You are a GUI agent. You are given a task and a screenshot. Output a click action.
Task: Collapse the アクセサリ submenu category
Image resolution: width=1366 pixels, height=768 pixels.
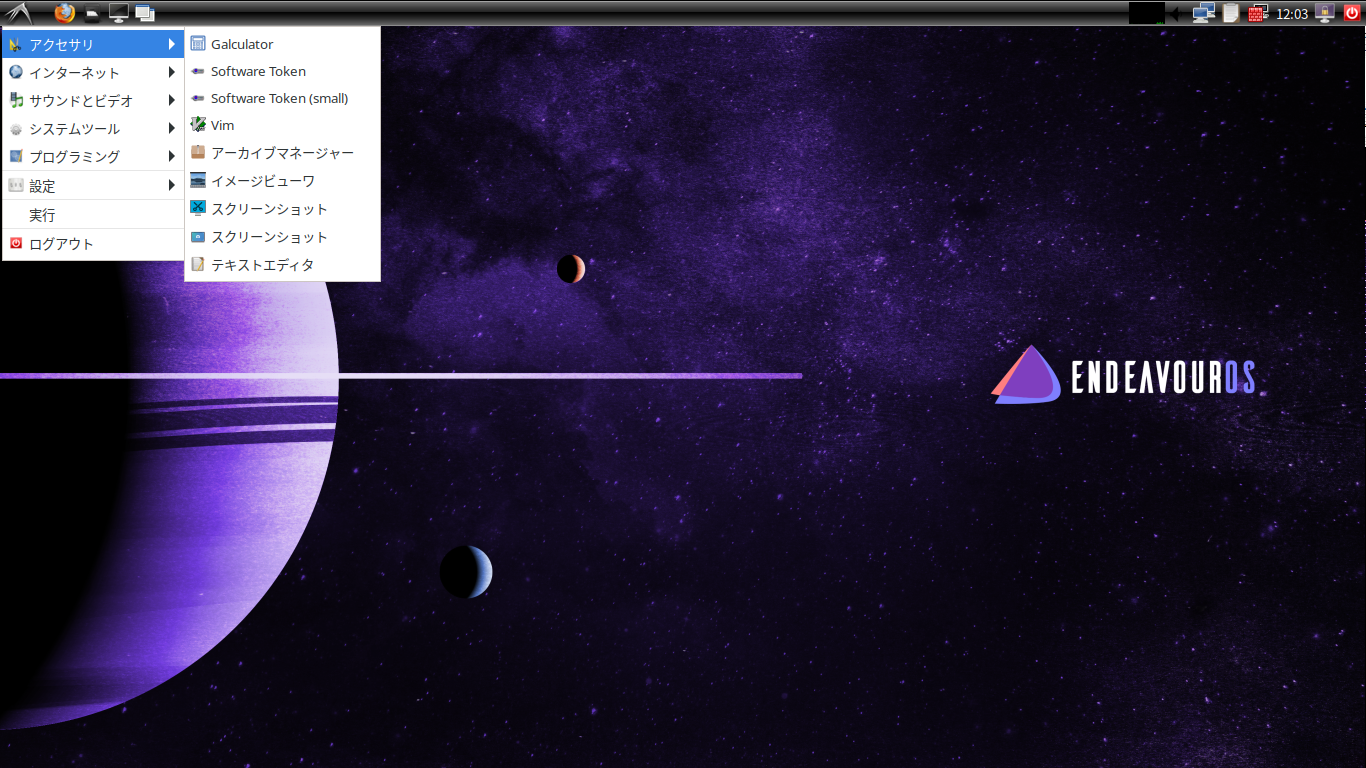pyautogui.click(x=93, y=44)
